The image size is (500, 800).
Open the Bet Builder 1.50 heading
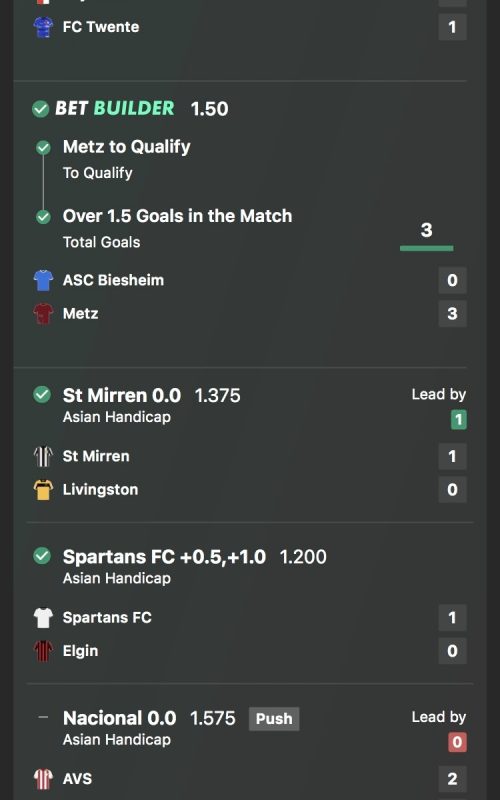coord(142,109)
